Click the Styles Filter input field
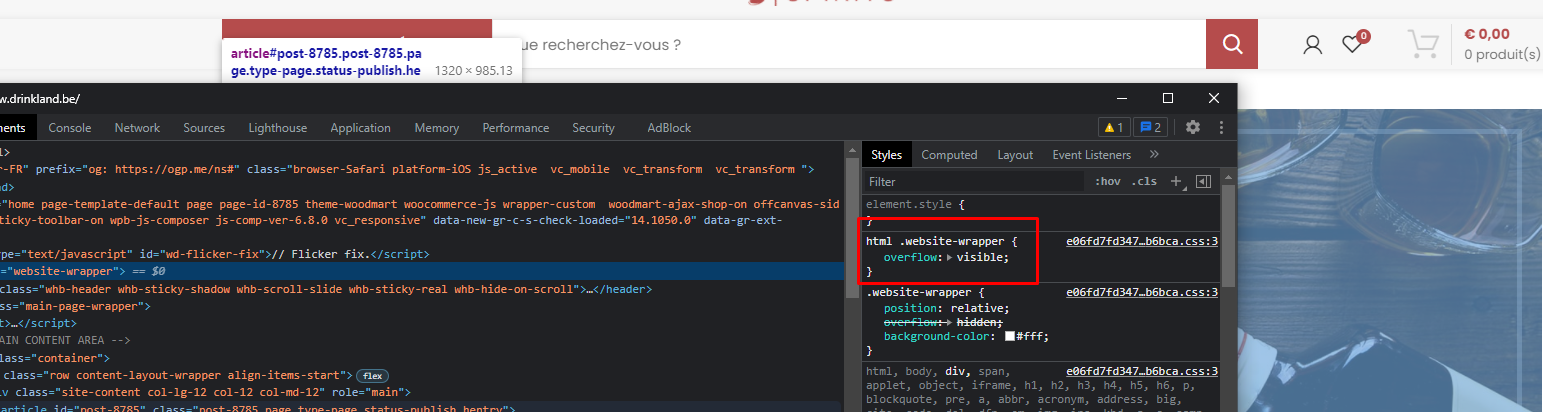1543x412 pixels. 974,182
